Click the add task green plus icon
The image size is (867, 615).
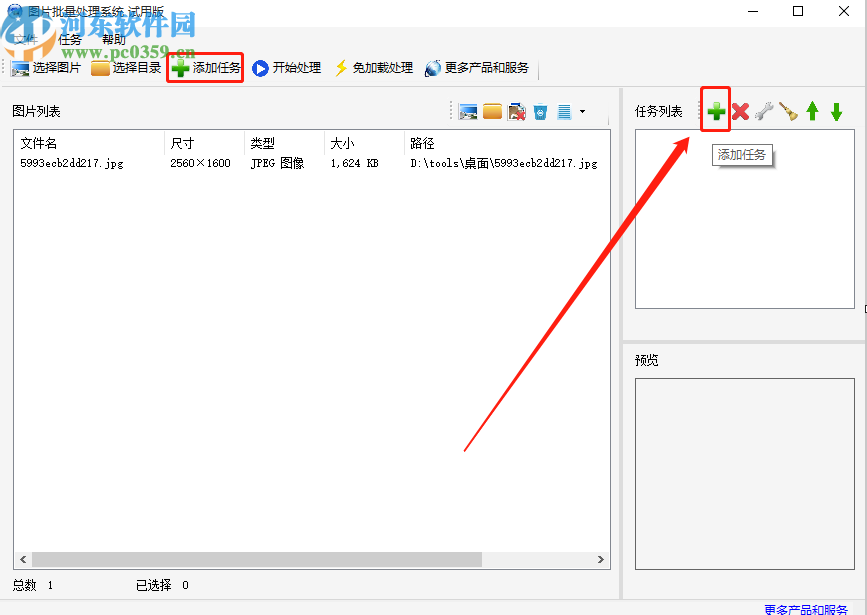coord(716,112)
